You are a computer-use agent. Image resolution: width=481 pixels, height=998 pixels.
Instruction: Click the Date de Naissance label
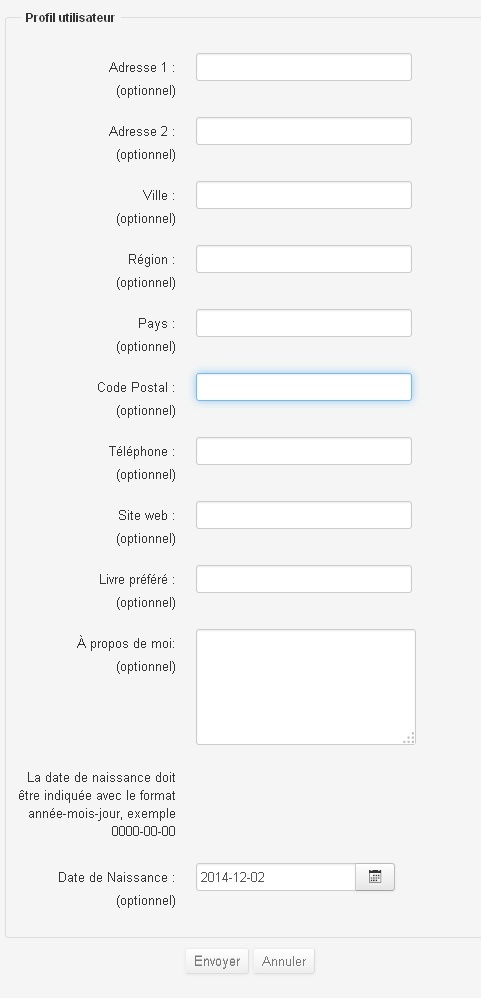click(x=116, y=877)
